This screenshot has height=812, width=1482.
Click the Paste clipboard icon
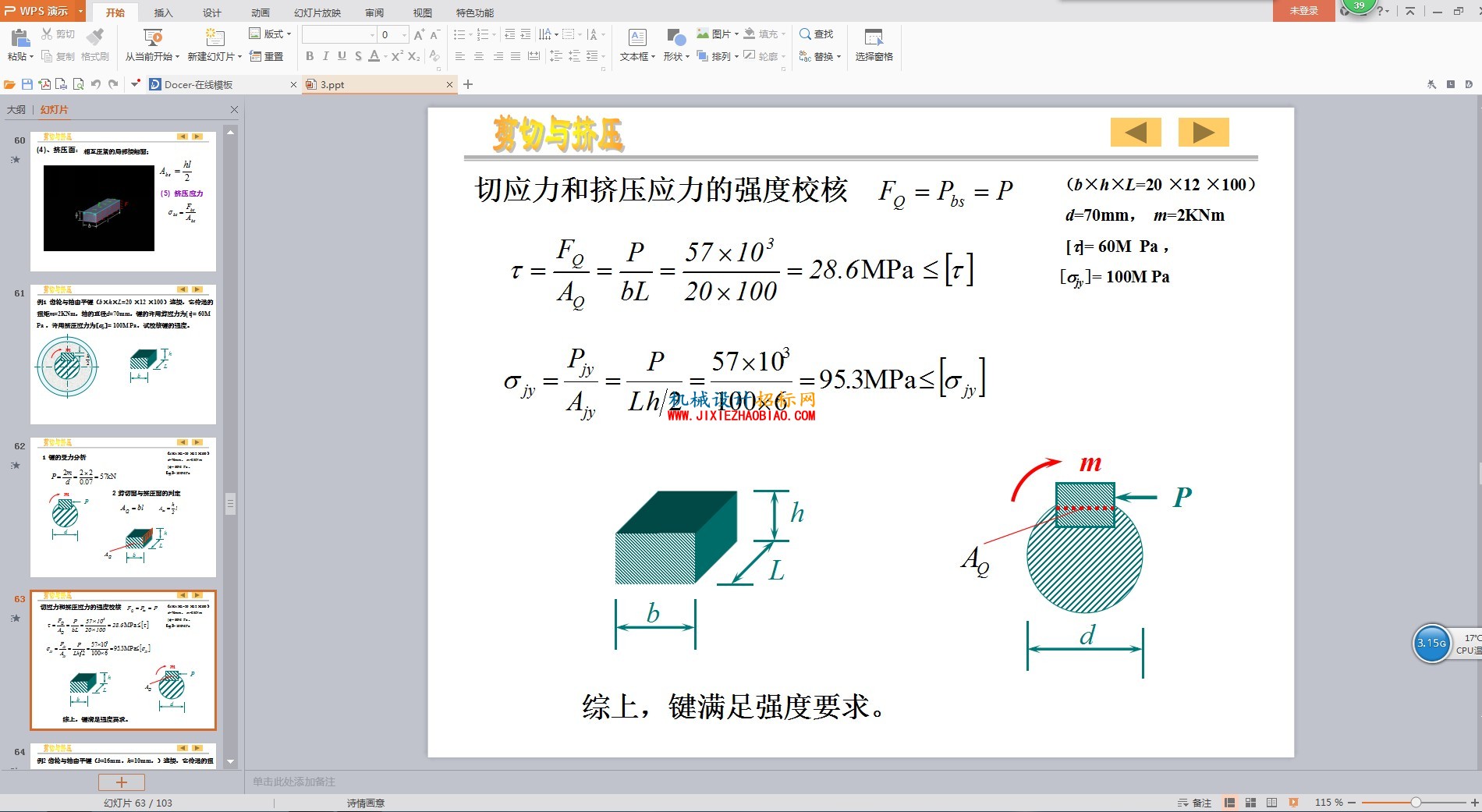[20, 37]
